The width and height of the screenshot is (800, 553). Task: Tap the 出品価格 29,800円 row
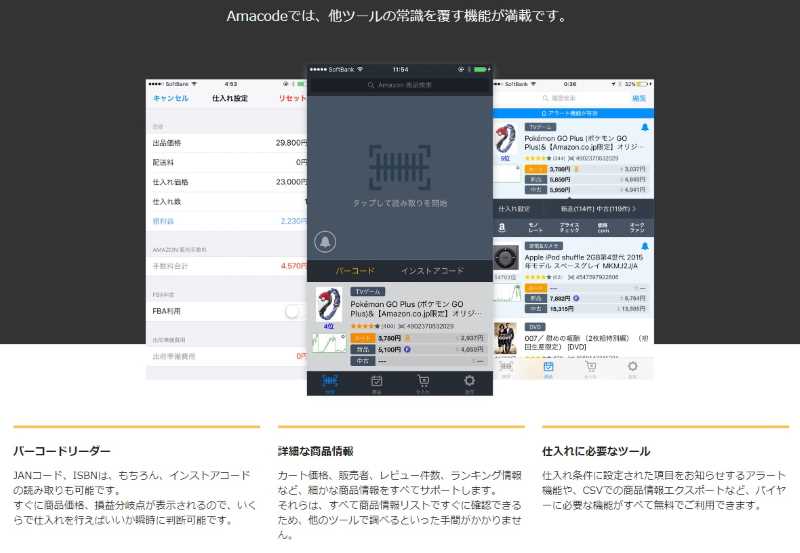tap(227, 143)
